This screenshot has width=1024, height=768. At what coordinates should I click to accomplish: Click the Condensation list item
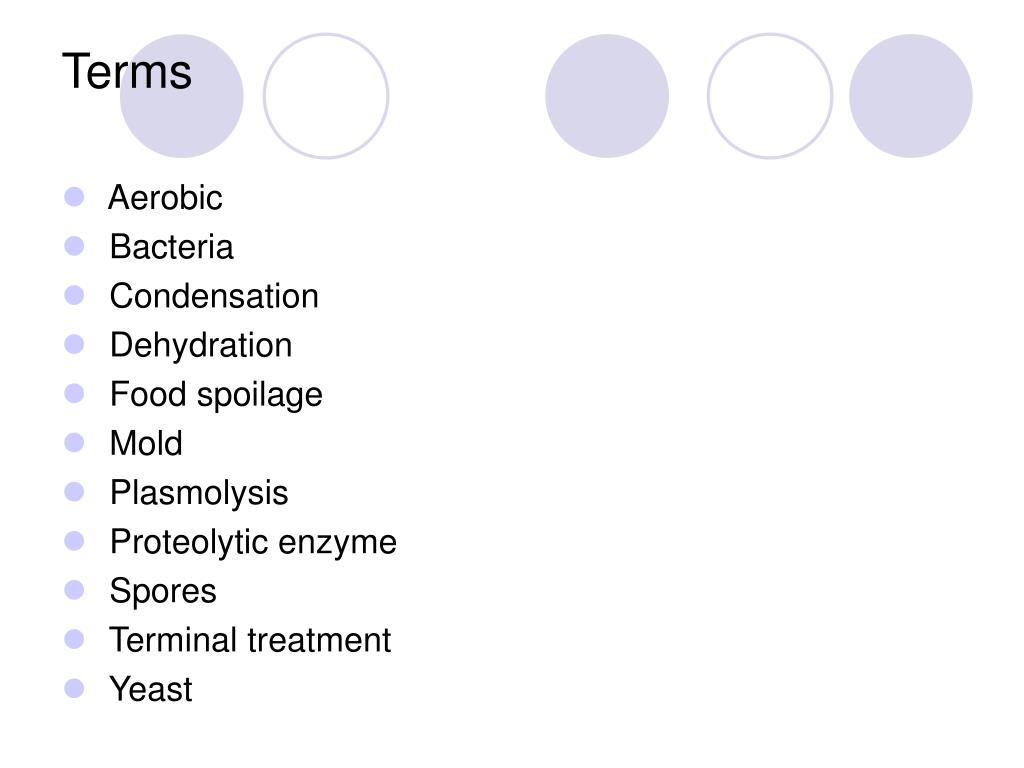tap(214, 296)
